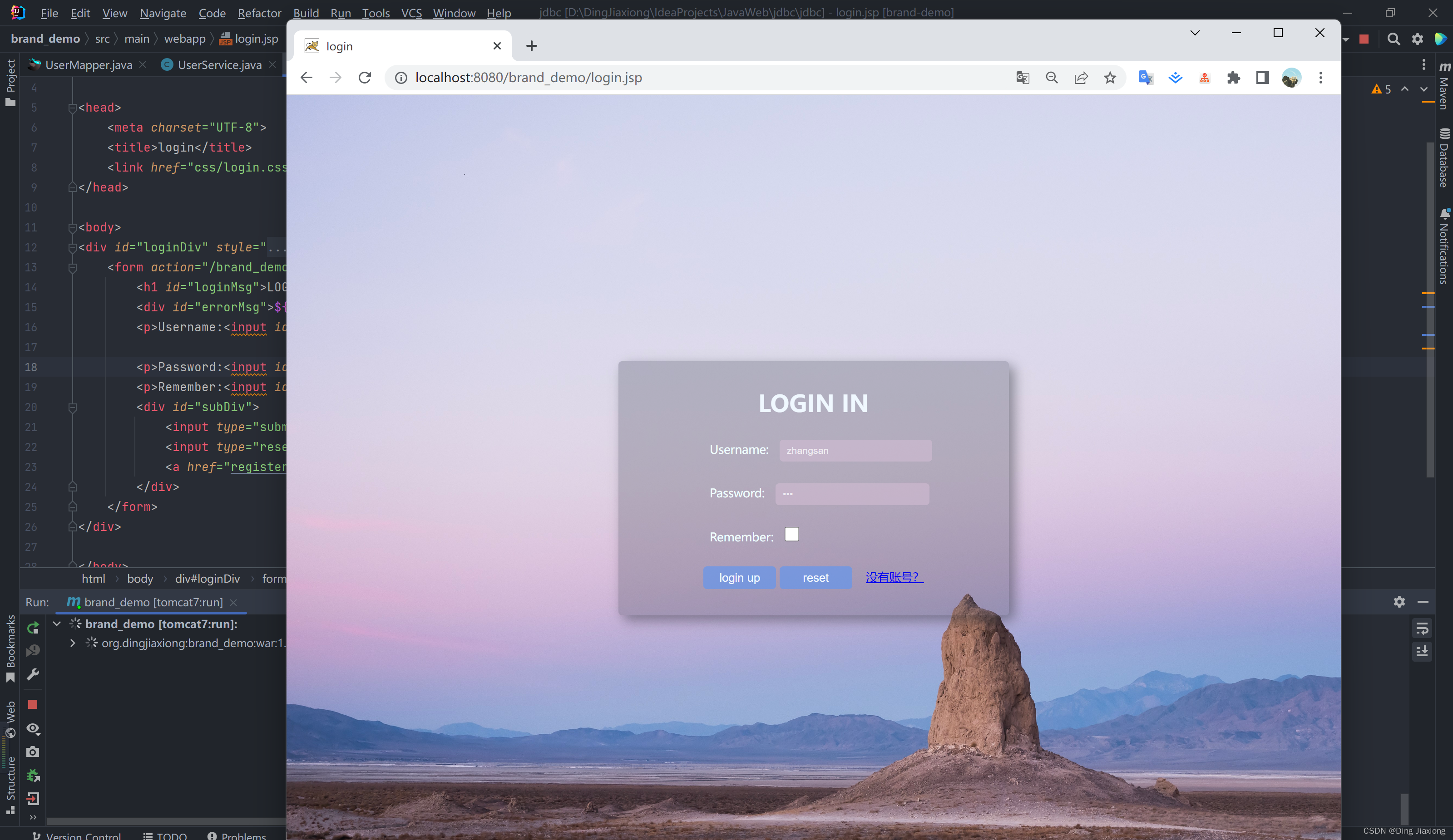Image resolution: width=1453 pixels, height=840 pixels.
Task: Collapse the brand_demo [tomcat7:run] tree node
Action: [57, 624]
